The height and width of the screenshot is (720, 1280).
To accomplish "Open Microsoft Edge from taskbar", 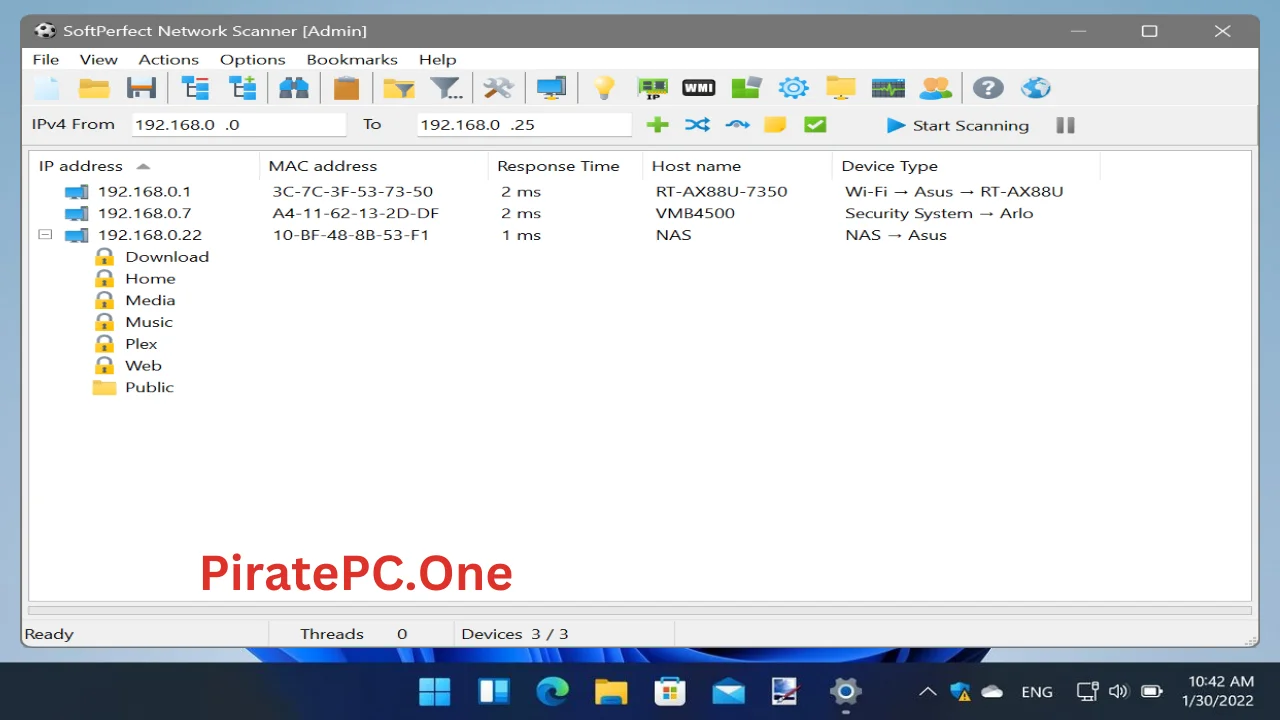I will click(552, 691).
